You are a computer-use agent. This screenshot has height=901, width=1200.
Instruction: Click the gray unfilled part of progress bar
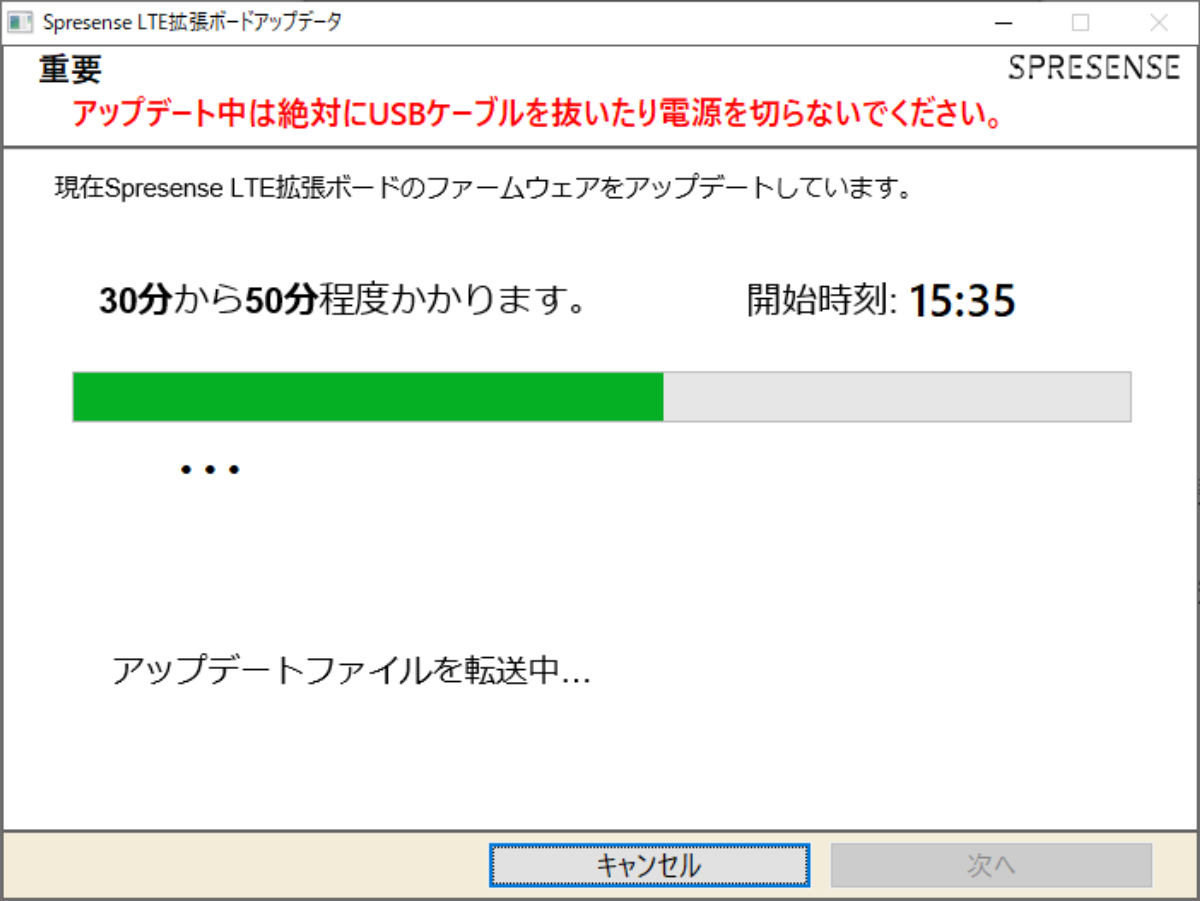coord(897,397)
